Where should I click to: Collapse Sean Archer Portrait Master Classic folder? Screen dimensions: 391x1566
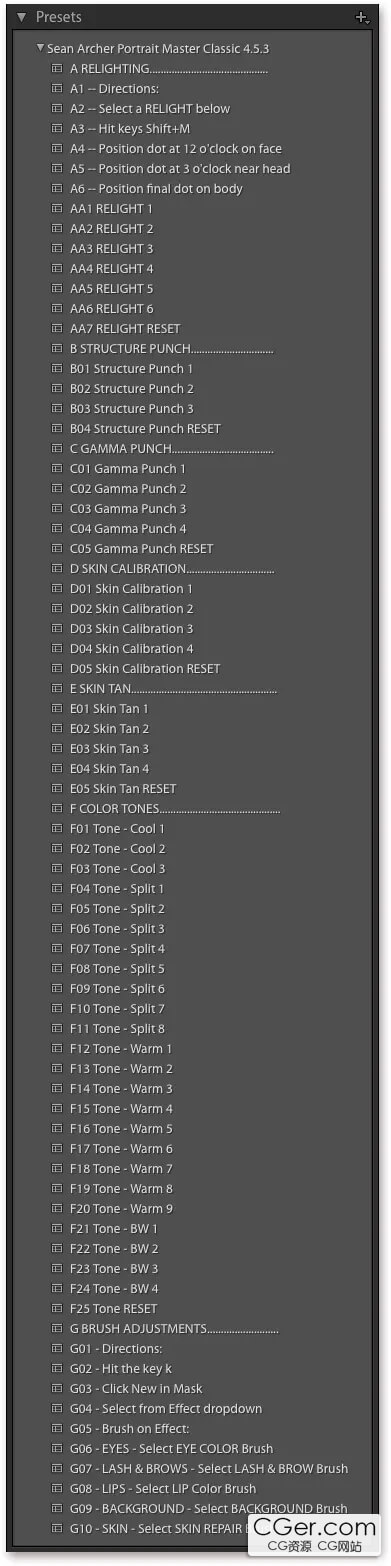[x=40, y=48]
